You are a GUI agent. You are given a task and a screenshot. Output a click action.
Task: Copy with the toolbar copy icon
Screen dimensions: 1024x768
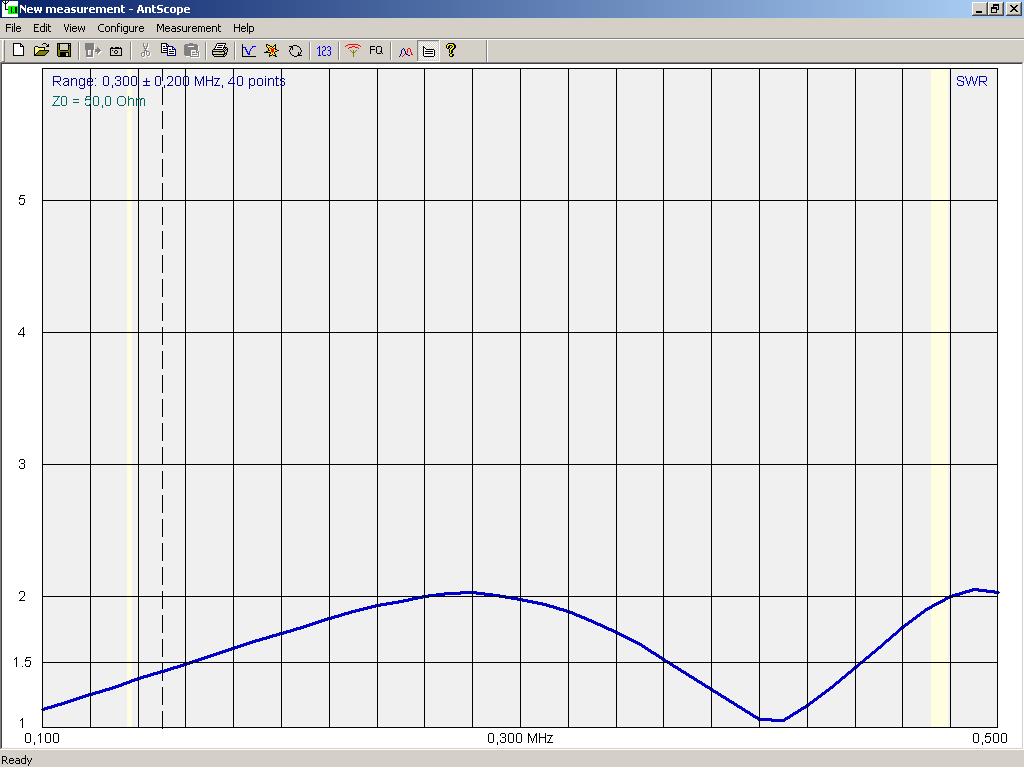click(x=168, y=50)
